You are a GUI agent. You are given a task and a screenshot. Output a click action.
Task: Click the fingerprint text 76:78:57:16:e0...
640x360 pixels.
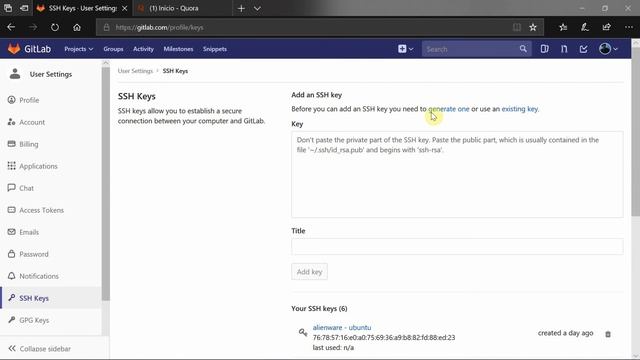pos(384,338)
